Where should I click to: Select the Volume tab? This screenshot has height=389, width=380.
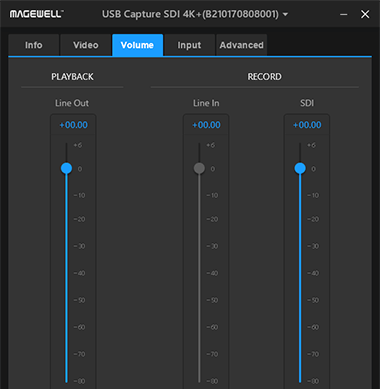137,45
